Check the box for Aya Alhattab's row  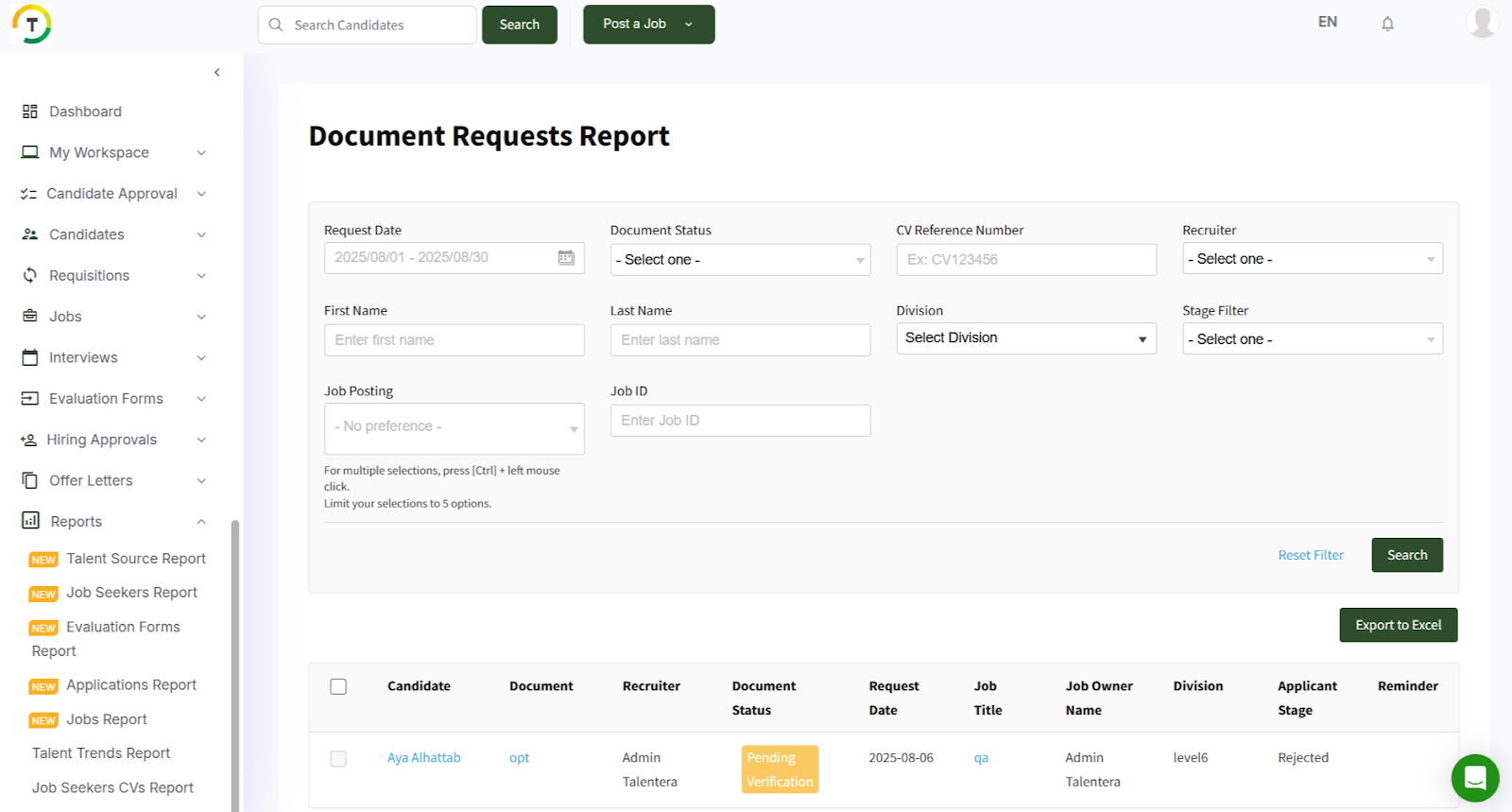338,759
